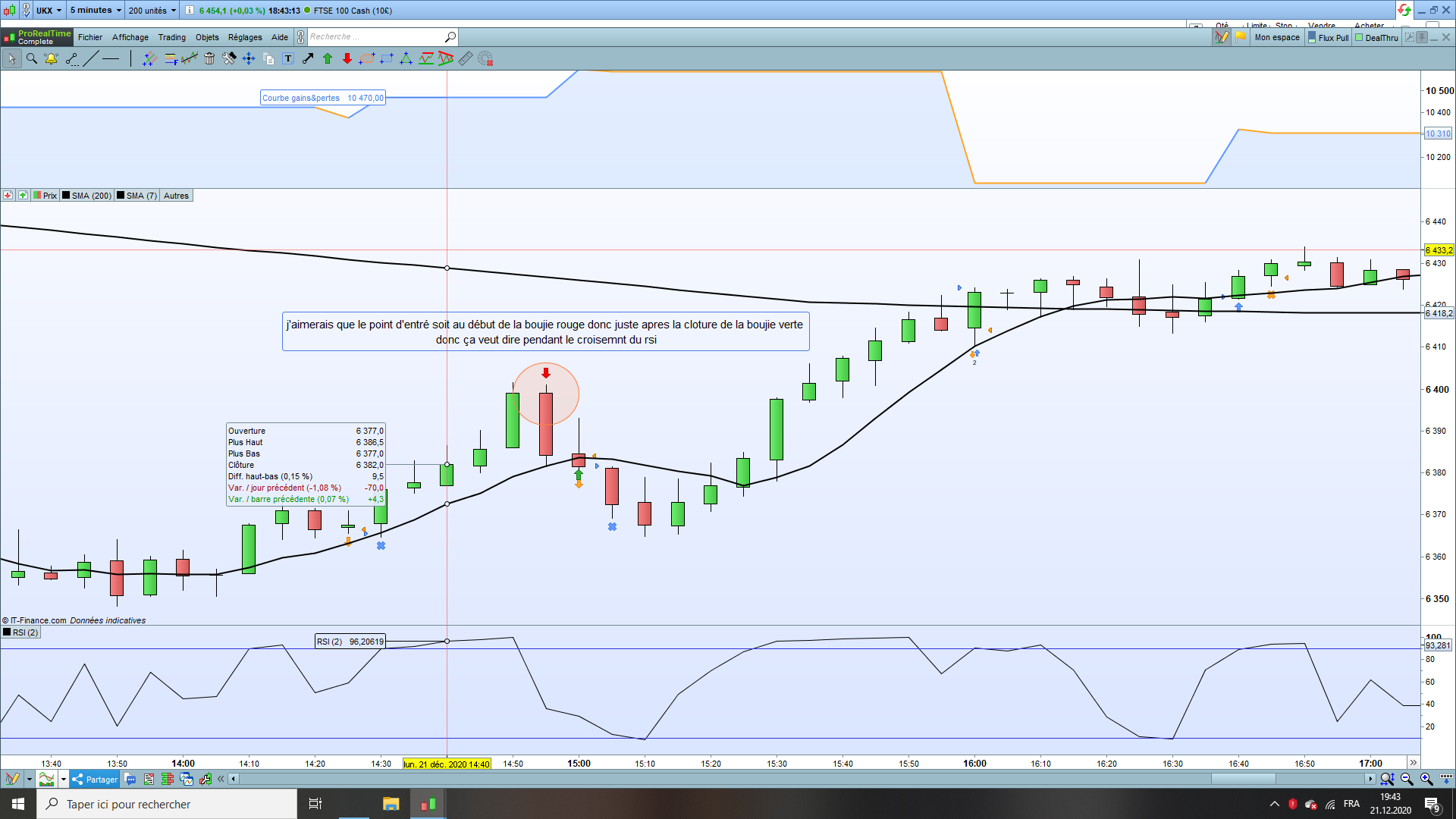
Task: Click the Autres indicators button
Action: tap(176, 196)
